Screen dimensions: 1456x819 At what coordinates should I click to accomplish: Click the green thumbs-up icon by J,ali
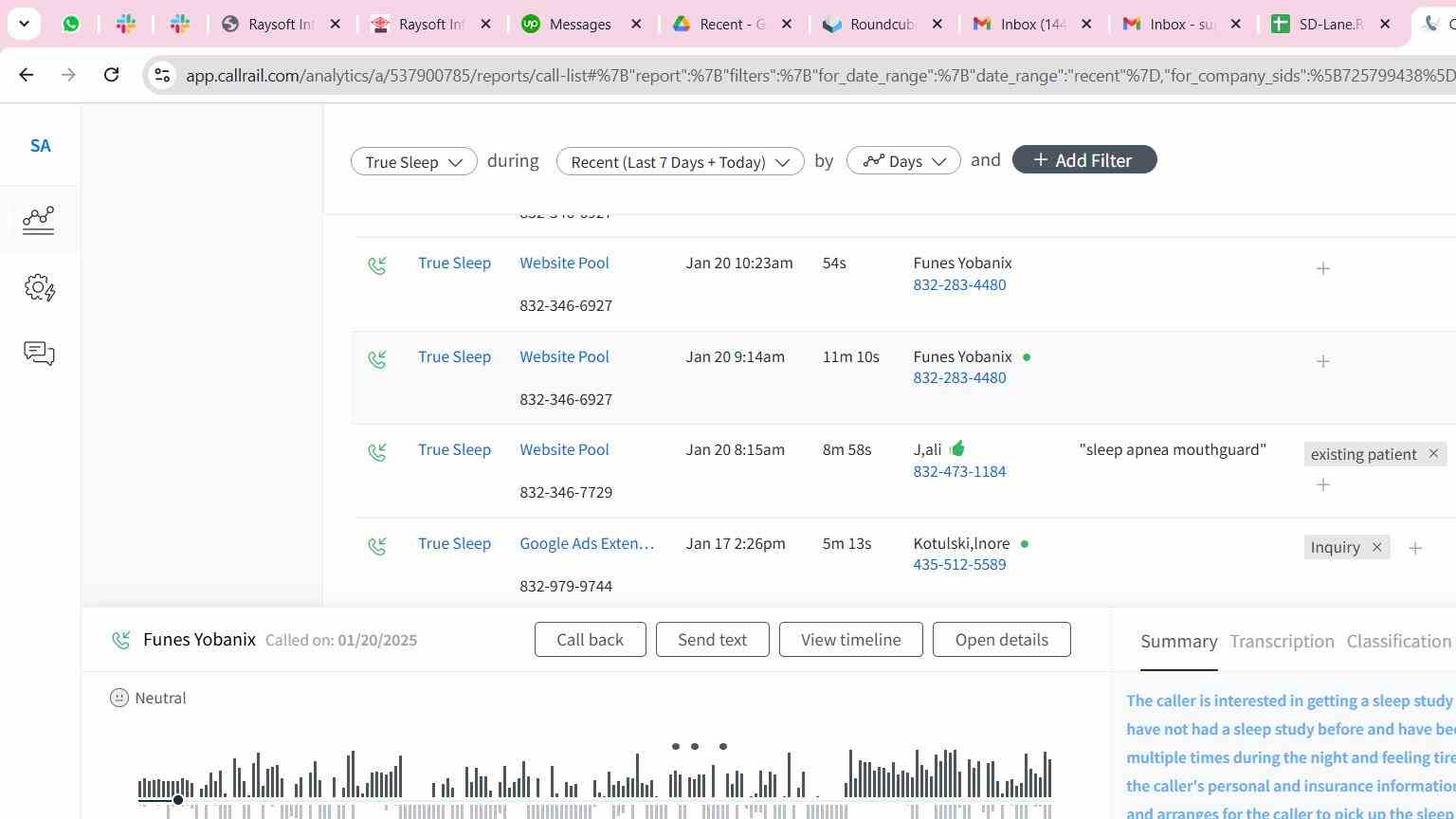(x=956, y=448)
